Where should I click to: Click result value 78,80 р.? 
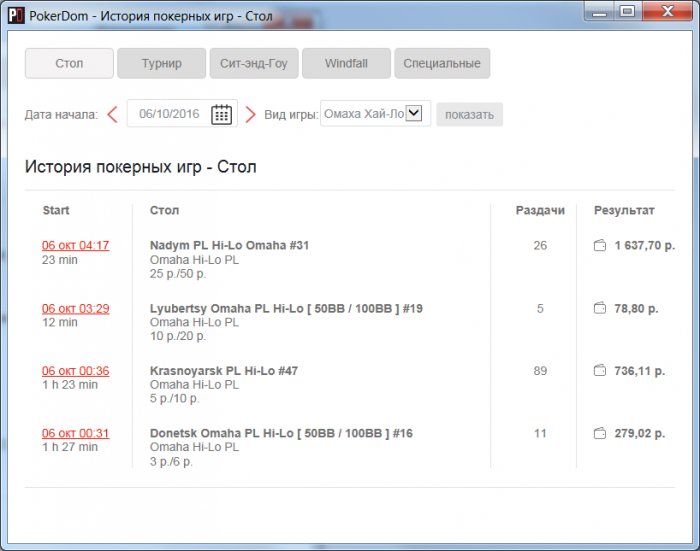(x=636, y=309)
